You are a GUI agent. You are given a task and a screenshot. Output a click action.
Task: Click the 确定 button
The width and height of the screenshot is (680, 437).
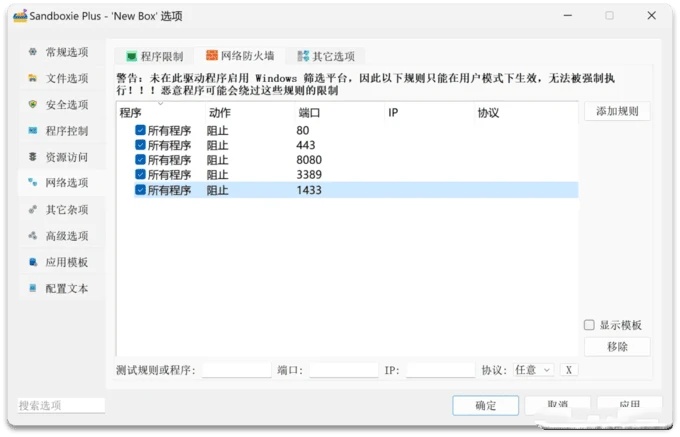(485, 405)
